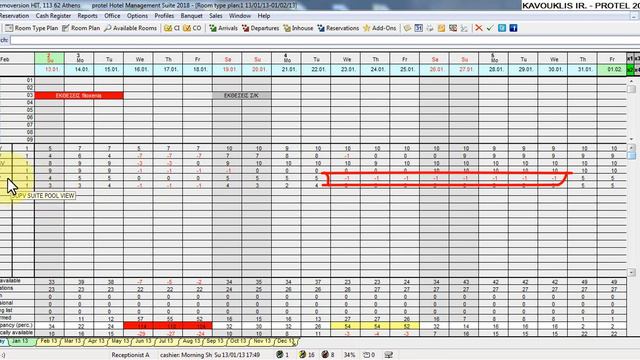Show the Departures list
The image size is (640, 360).
click(260, 28)
